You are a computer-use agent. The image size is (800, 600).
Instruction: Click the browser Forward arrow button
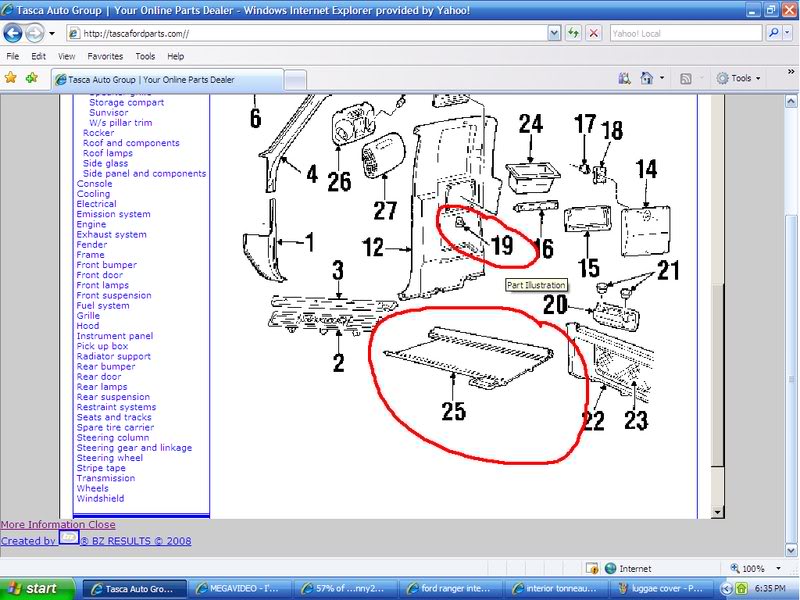pos(34,34)
